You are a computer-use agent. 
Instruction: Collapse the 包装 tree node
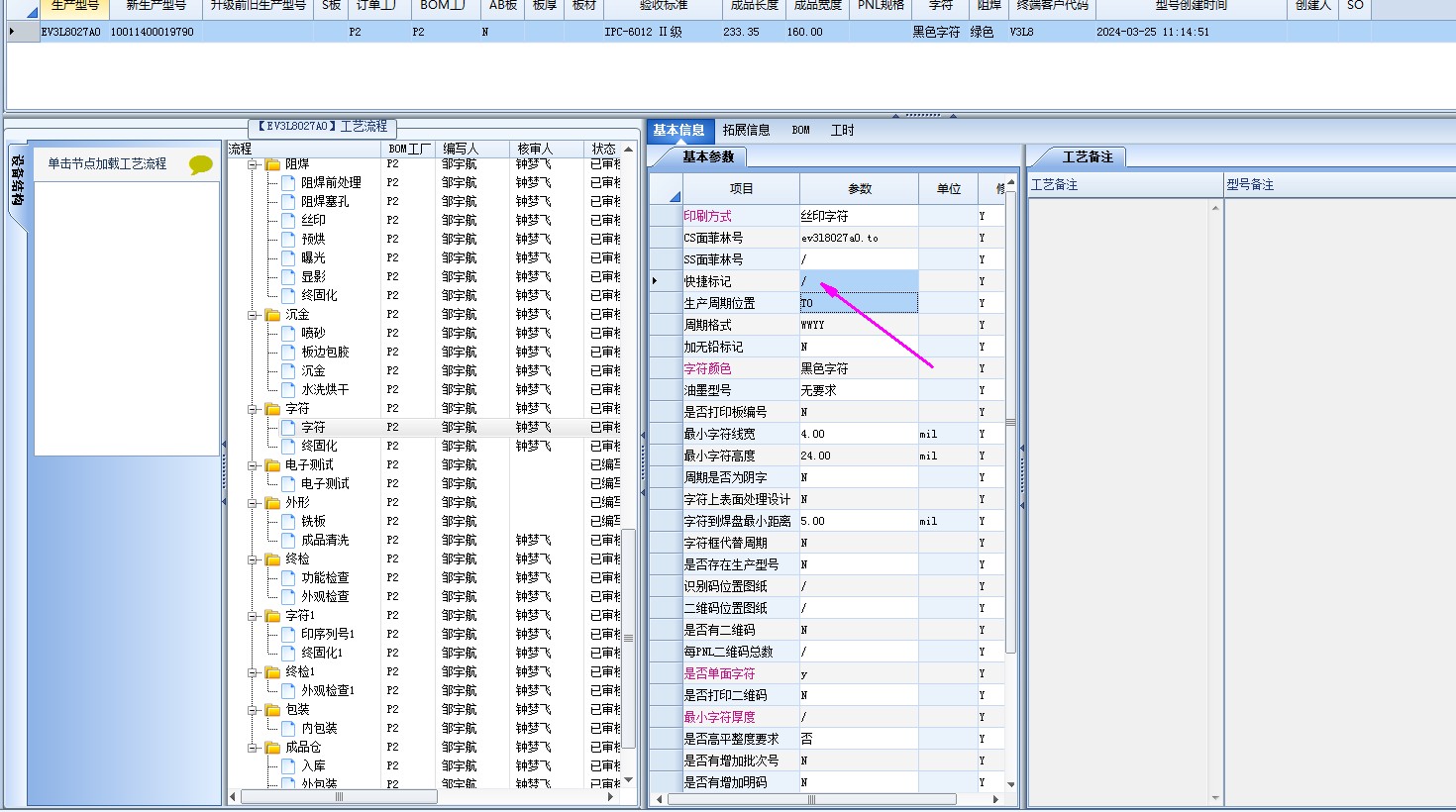254,710
